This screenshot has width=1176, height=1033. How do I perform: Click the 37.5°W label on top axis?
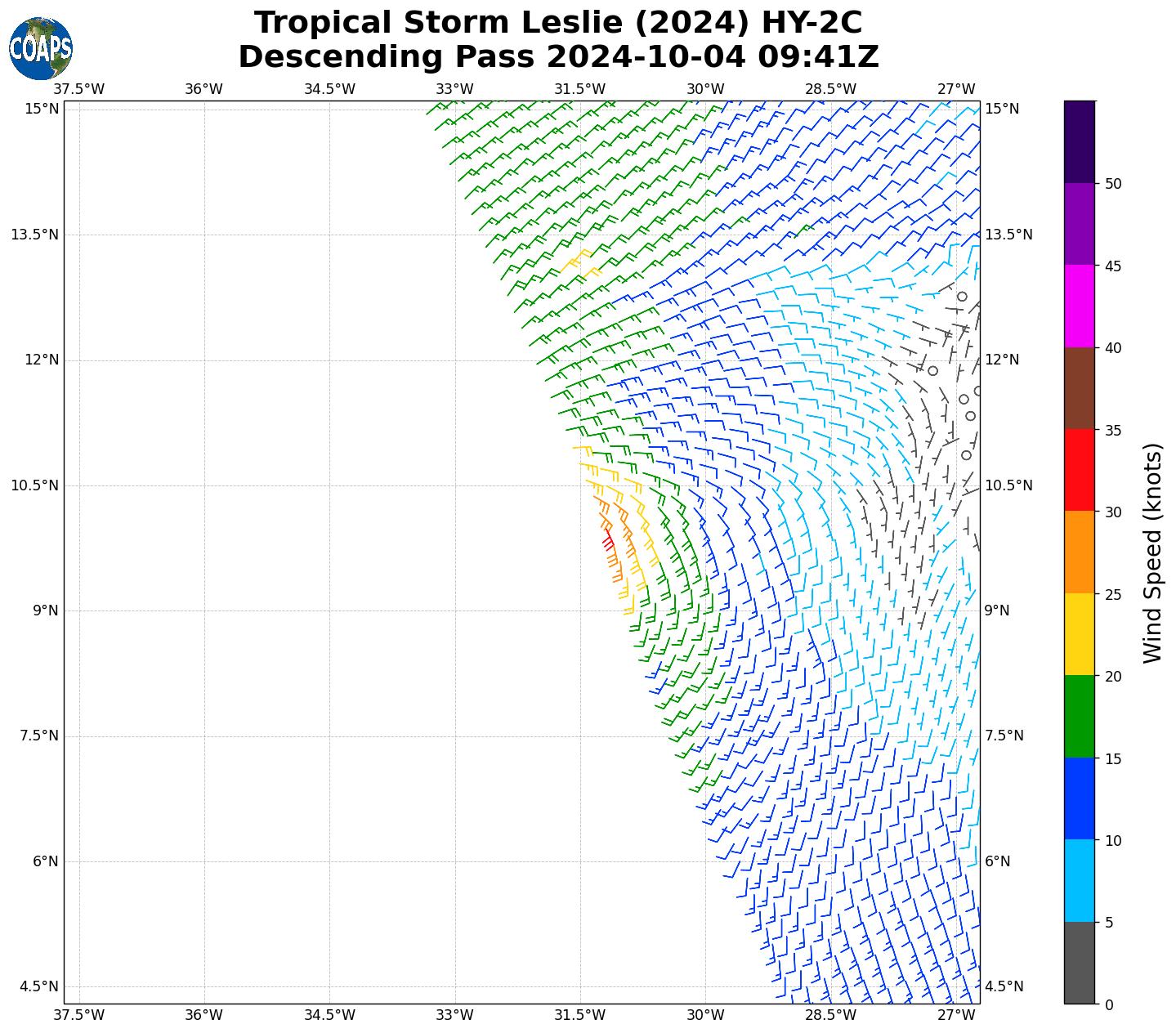coord(78,89)
